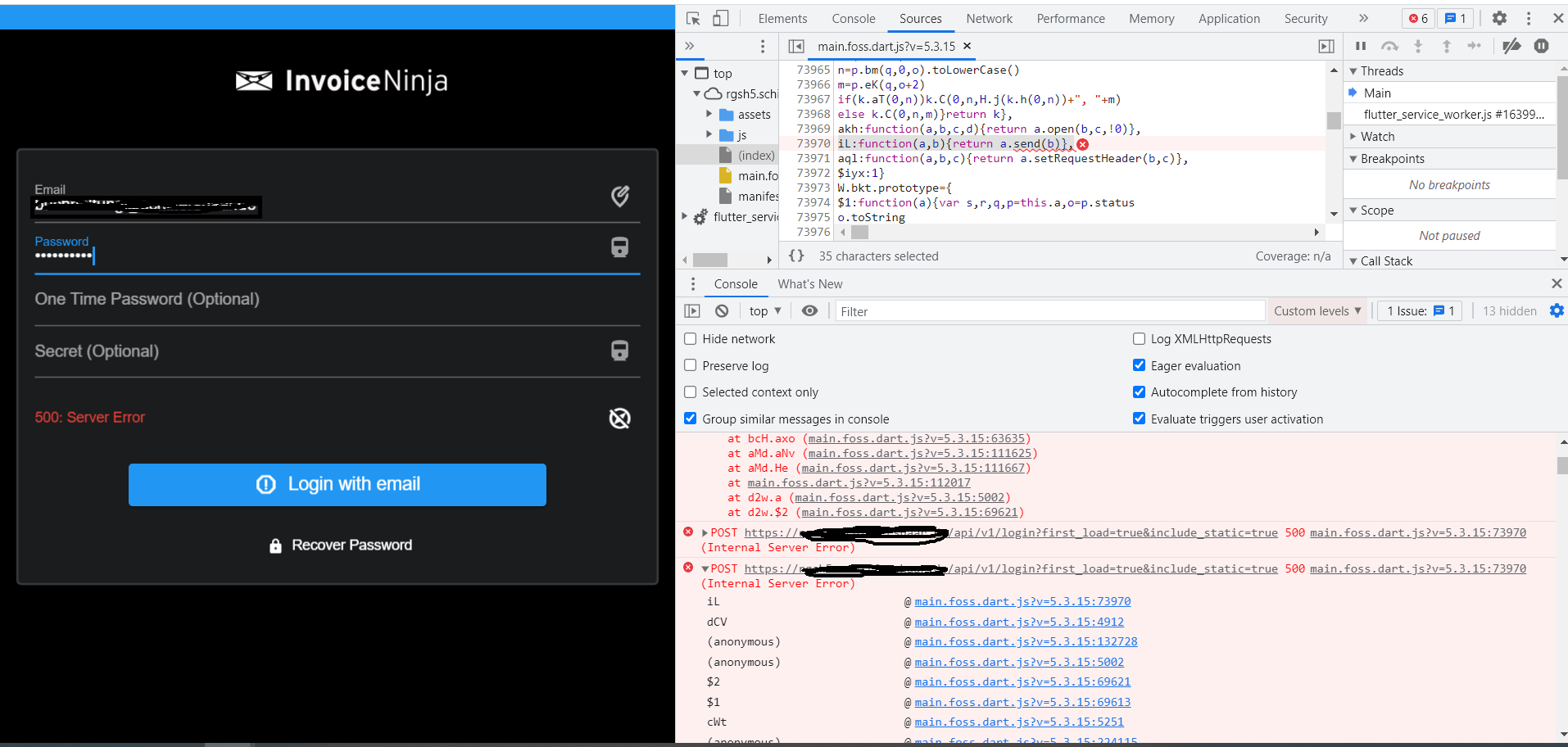The image size is (1568, 747).
Task: Open DevTools settings gear
Action: pos(1499,18)
